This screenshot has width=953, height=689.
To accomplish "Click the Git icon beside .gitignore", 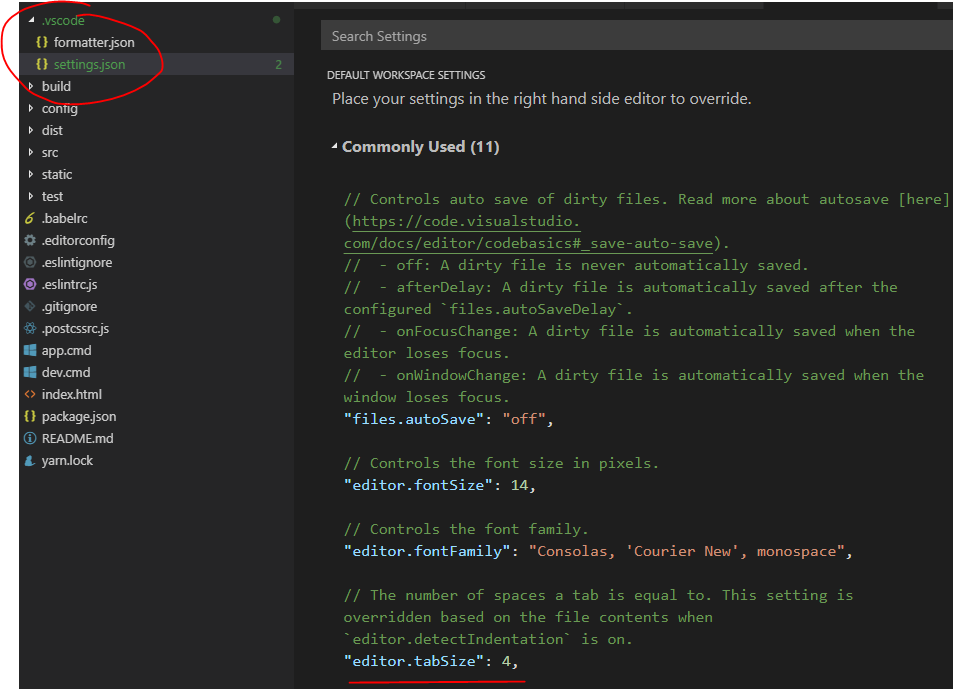I will (28, 306).
